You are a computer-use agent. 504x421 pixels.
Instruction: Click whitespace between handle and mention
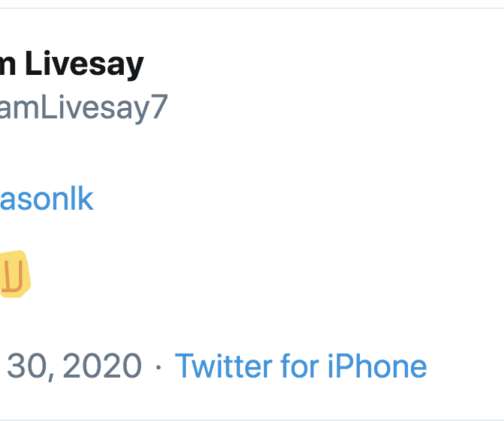coord(133,155)
